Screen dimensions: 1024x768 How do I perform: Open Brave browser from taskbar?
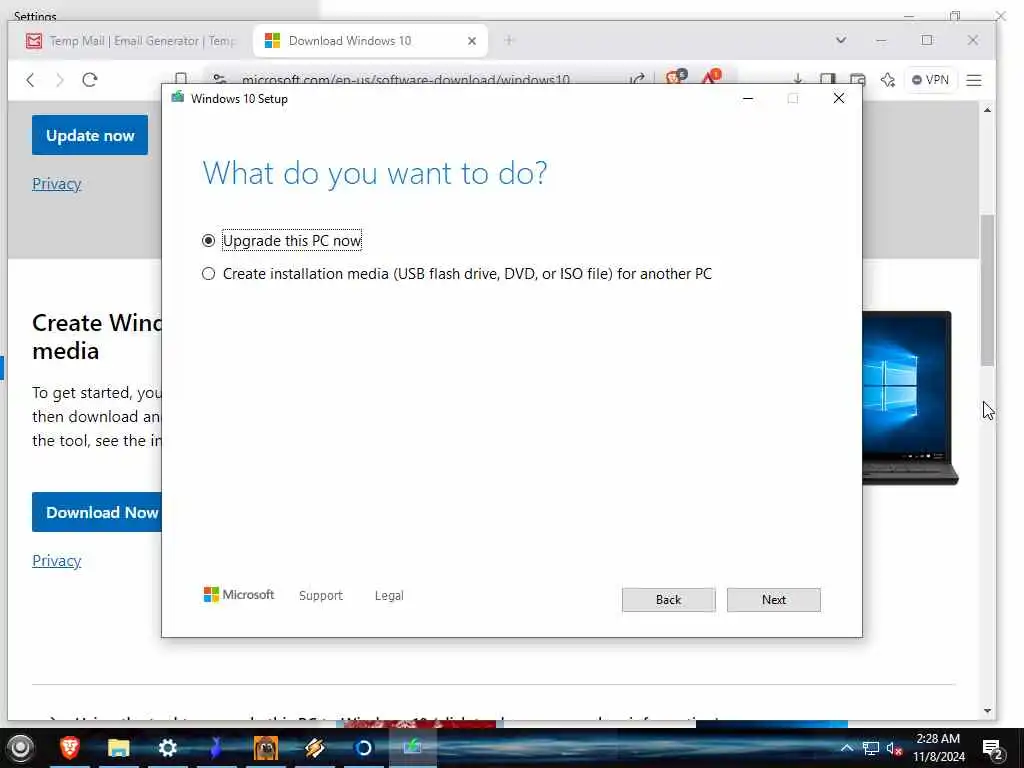coord(69,747)
